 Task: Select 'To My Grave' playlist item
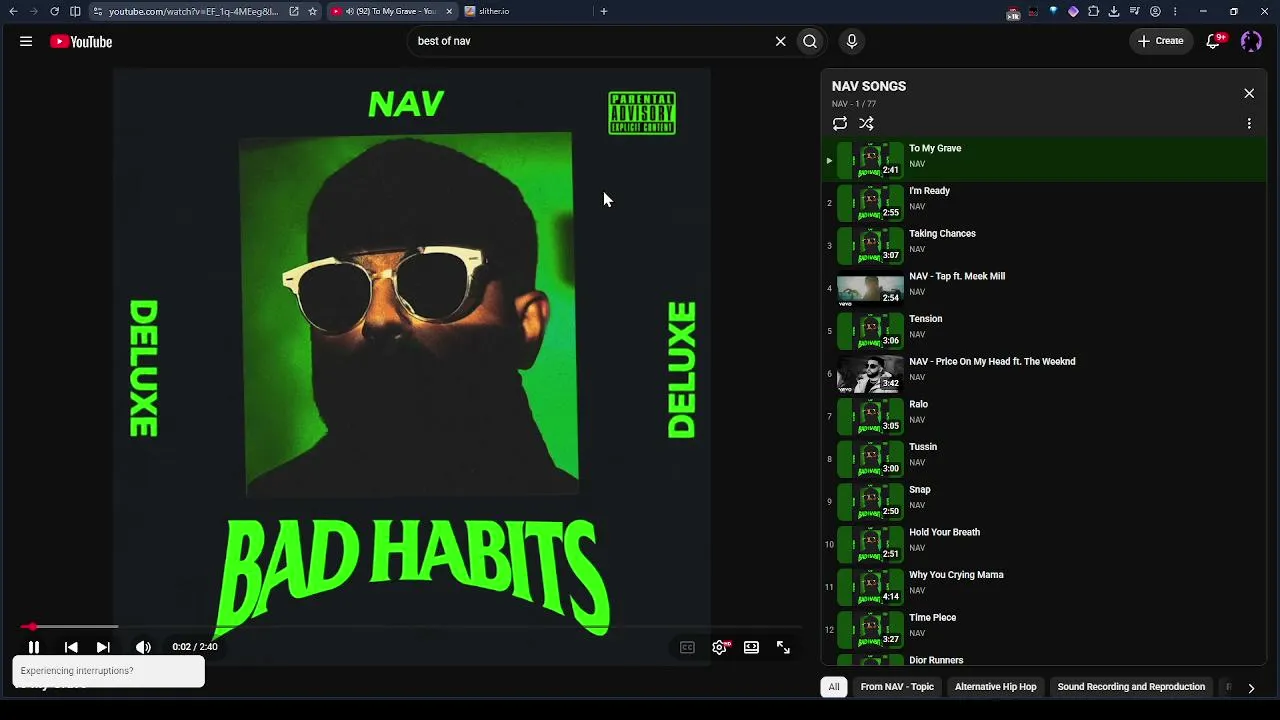pos(1044,160)
